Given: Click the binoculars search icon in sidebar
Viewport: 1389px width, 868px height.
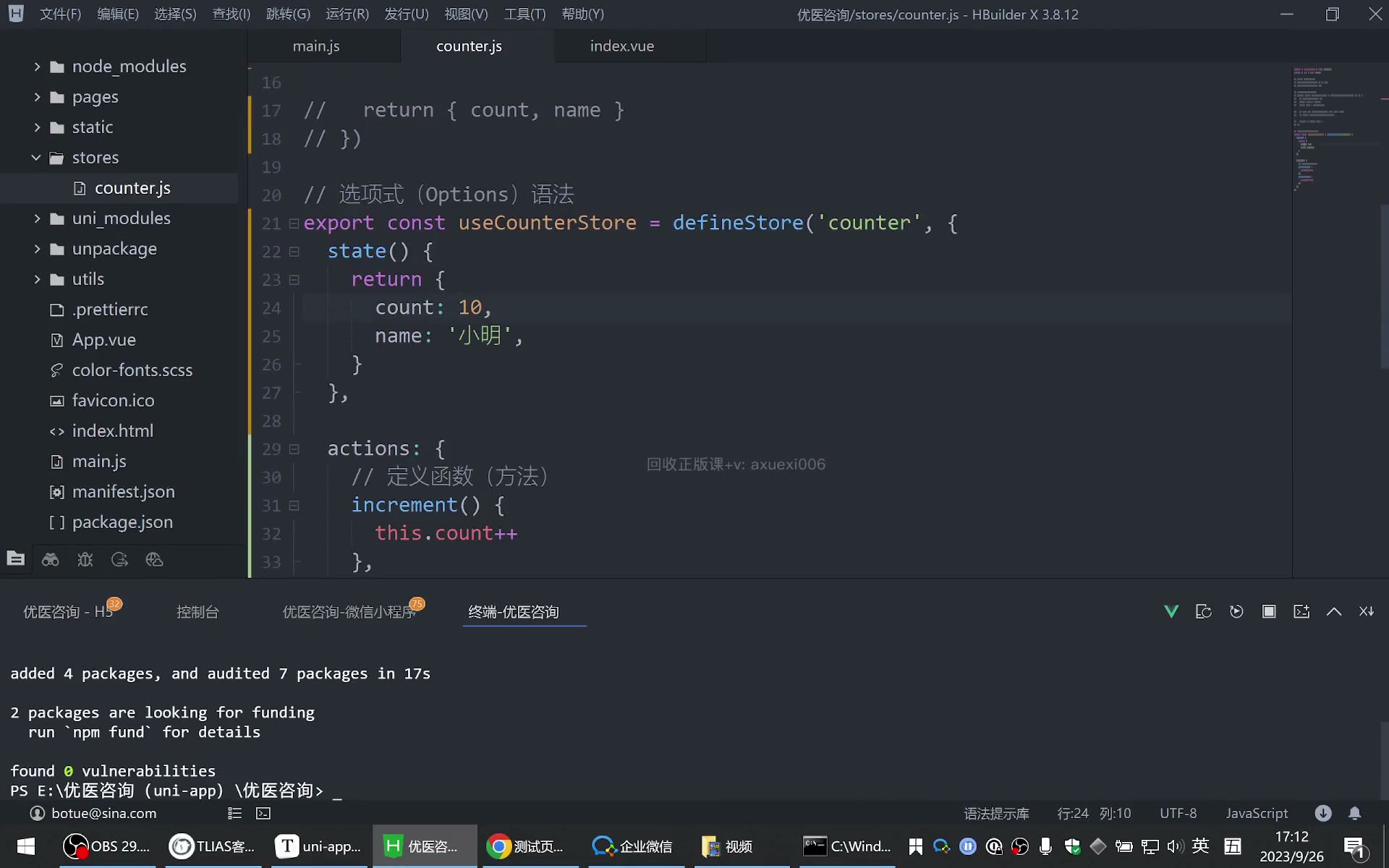Looking at the screenshot, I should click(51, 559).
